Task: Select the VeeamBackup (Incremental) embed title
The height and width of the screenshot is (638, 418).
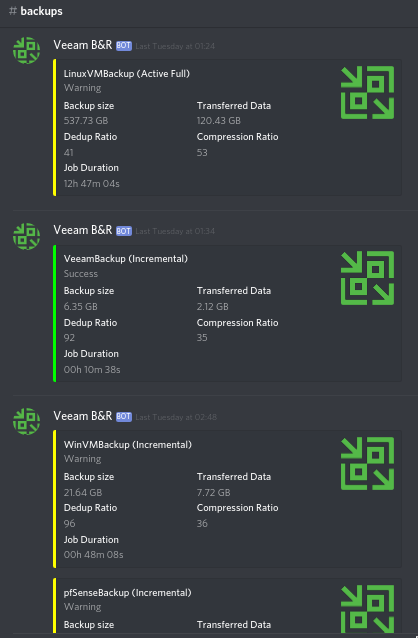Action: point(126,259)
